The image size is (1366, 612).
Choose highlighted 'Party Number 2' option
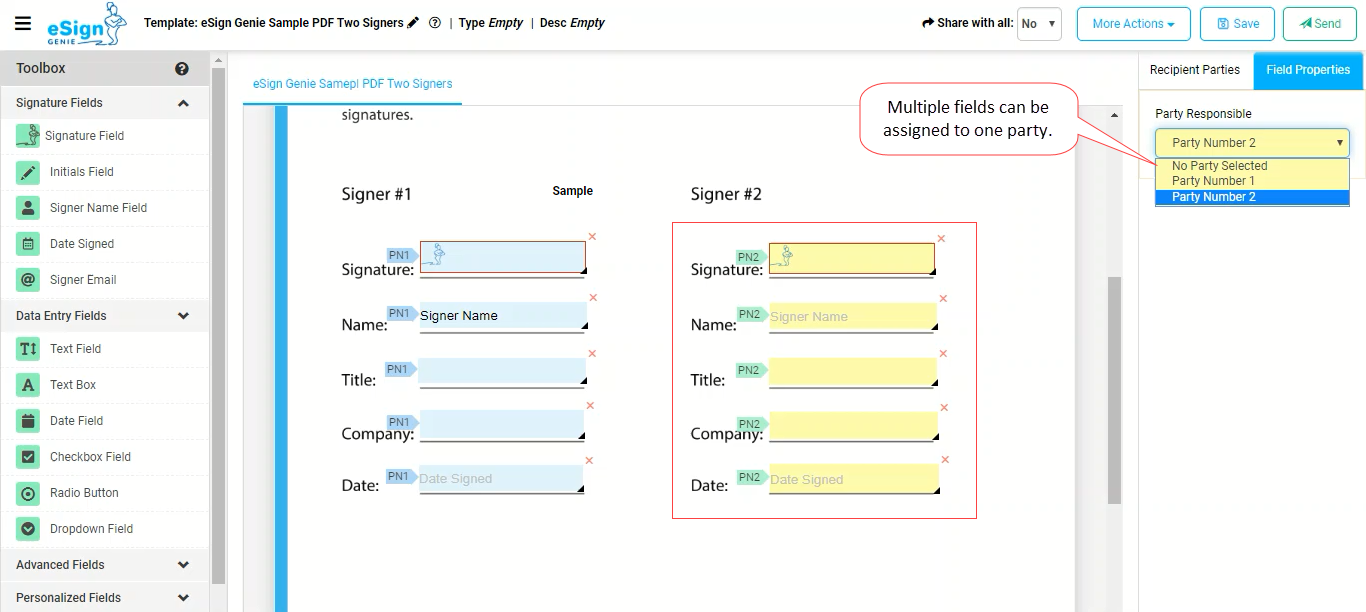[1252, 197]
